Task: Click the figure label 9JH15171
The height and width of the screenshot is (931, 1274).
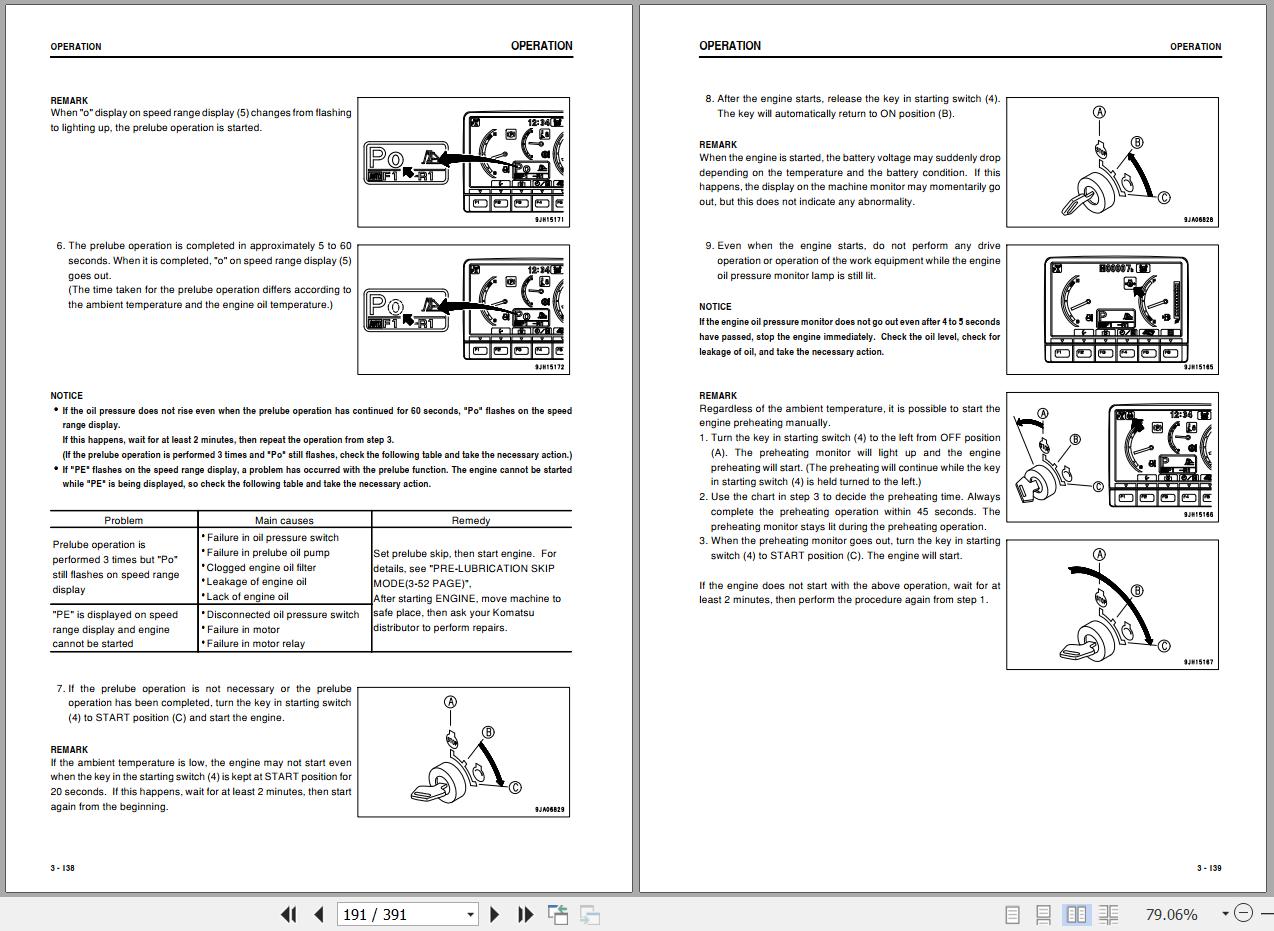Action: pyautogui.click(x=549, y=220)
